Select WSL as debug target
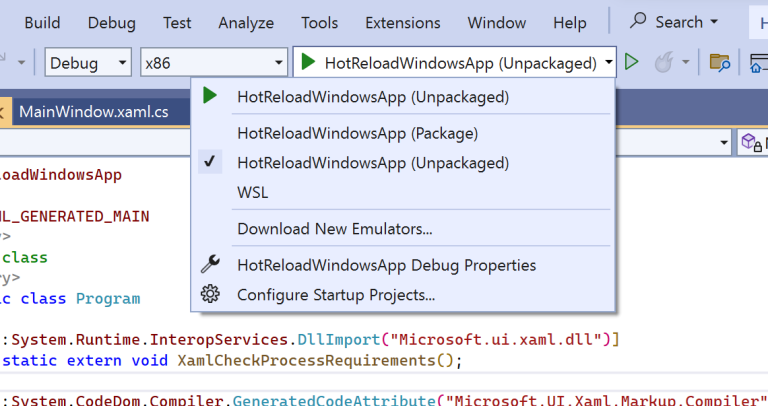 pyautogui.click(x=253, y=192)
